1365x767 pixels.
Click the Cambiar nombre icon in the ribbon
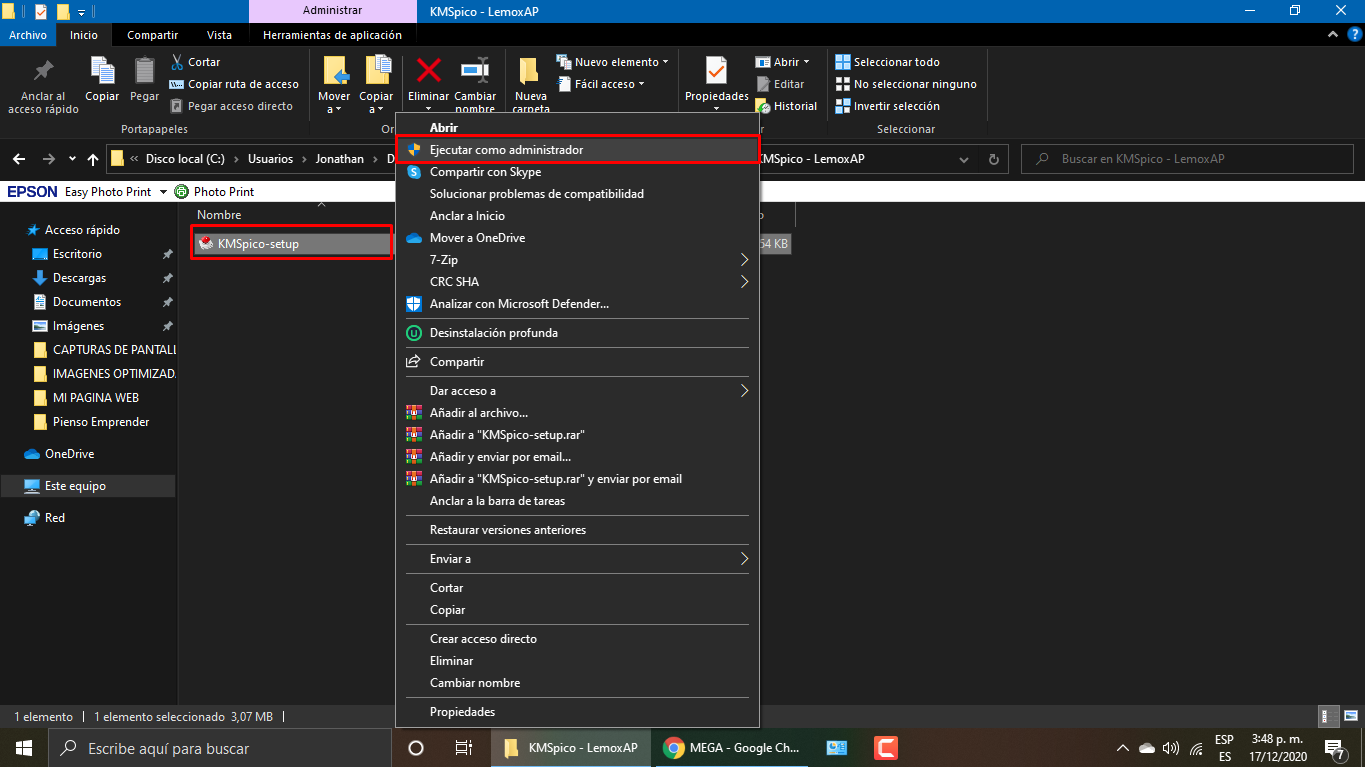click(x=475, y=70)
